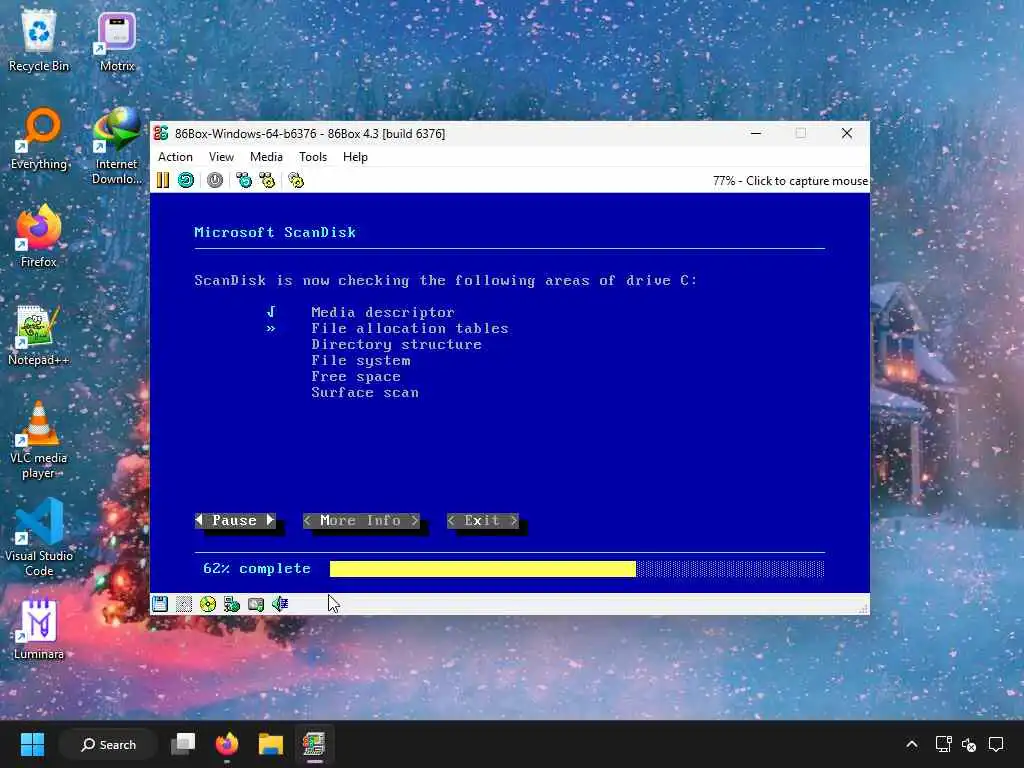Click the 'Directory structure' line
The image size is (1024, 768).
coord(396,344)
